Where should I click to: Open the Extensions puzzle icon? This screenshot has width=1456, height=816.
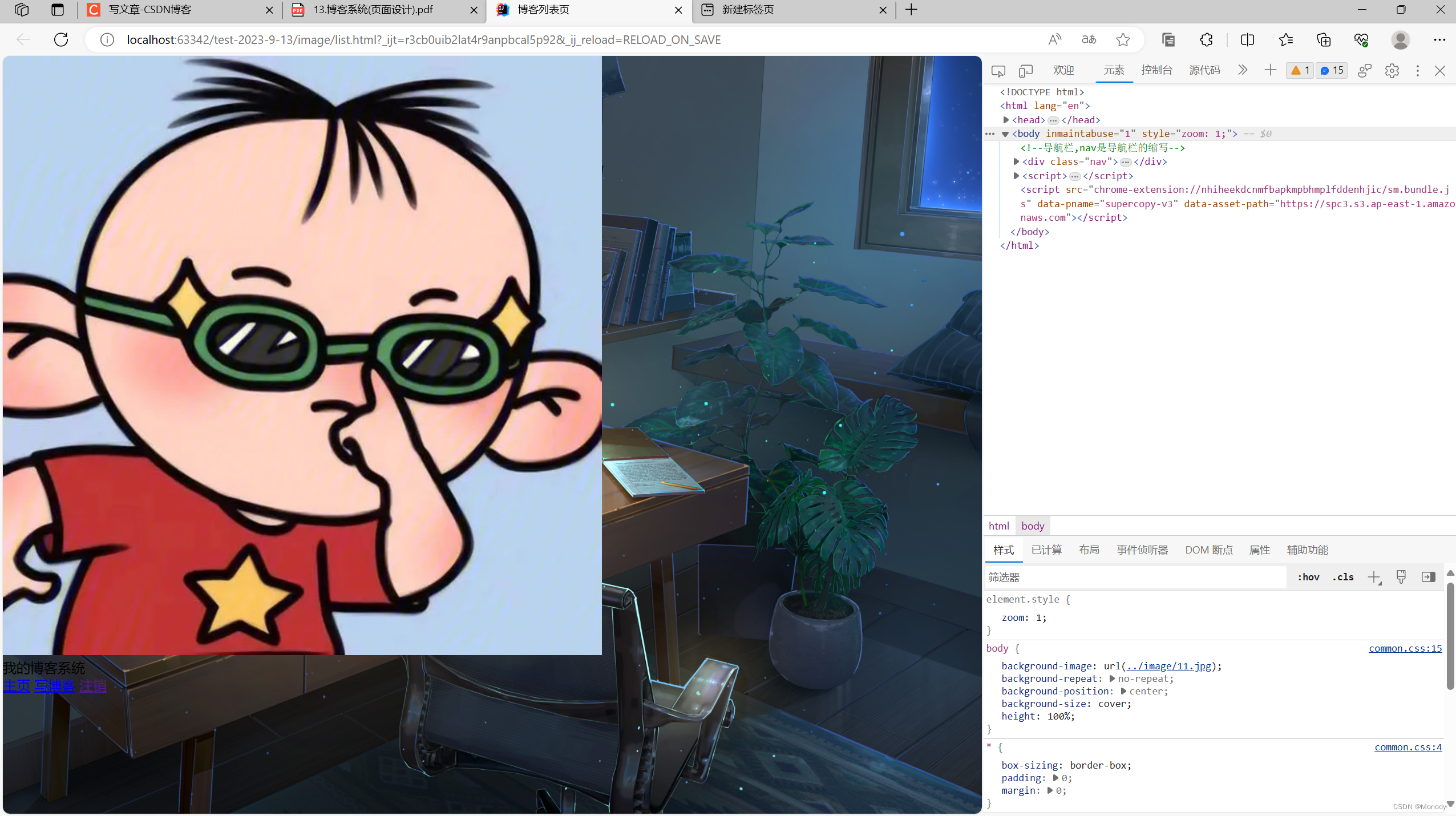(1206, 39)
